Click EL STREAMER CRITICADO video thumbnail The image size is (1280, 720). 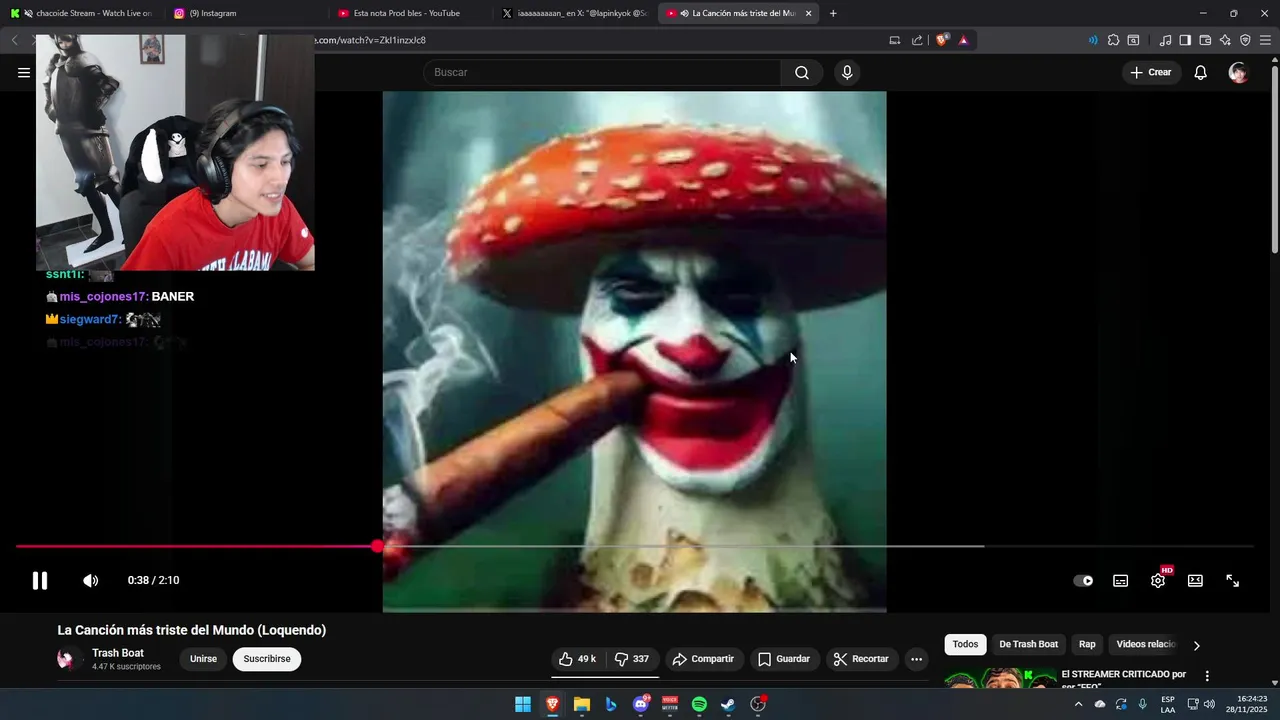point(1000,678)
